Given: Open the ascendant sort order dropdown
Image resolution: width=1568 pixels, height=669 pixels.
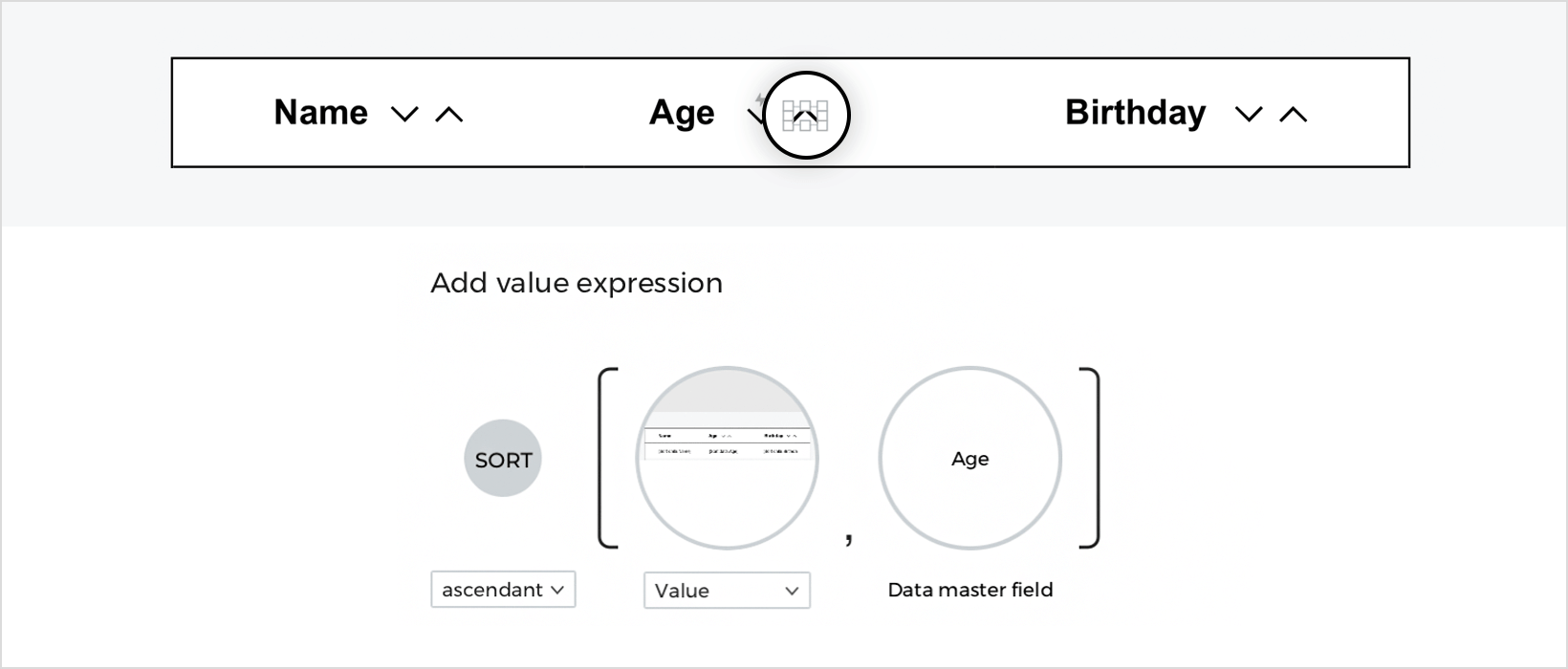Looking at the screenshot, I should [503, 590].
